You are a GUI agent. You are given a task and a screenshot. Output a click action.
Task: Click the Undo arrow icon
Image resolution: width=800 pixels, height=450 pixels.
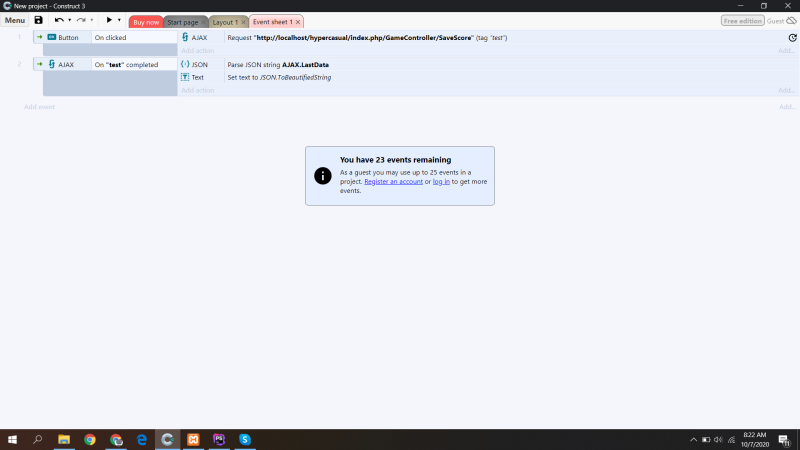[x=59, y=20]
